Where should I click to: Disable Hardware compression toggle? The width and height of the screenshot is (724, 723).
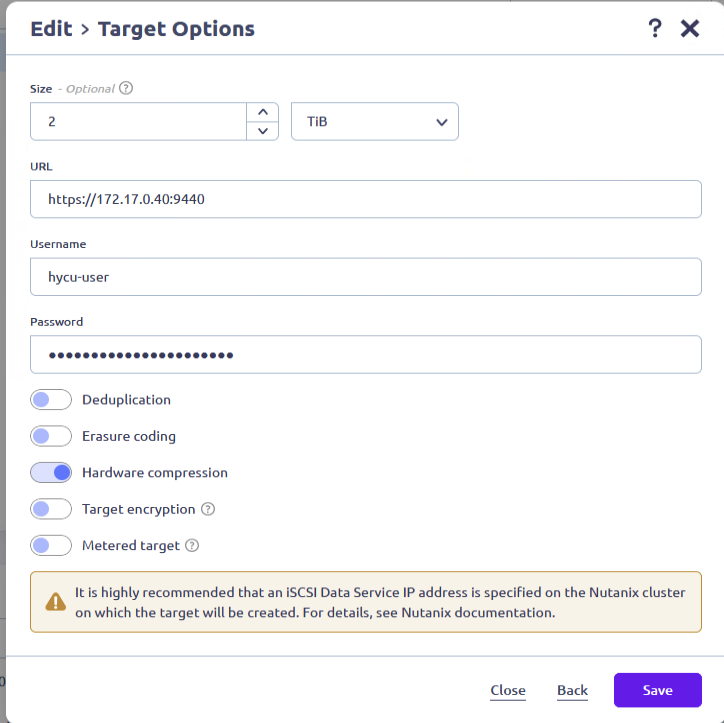[x=51, y=472]
